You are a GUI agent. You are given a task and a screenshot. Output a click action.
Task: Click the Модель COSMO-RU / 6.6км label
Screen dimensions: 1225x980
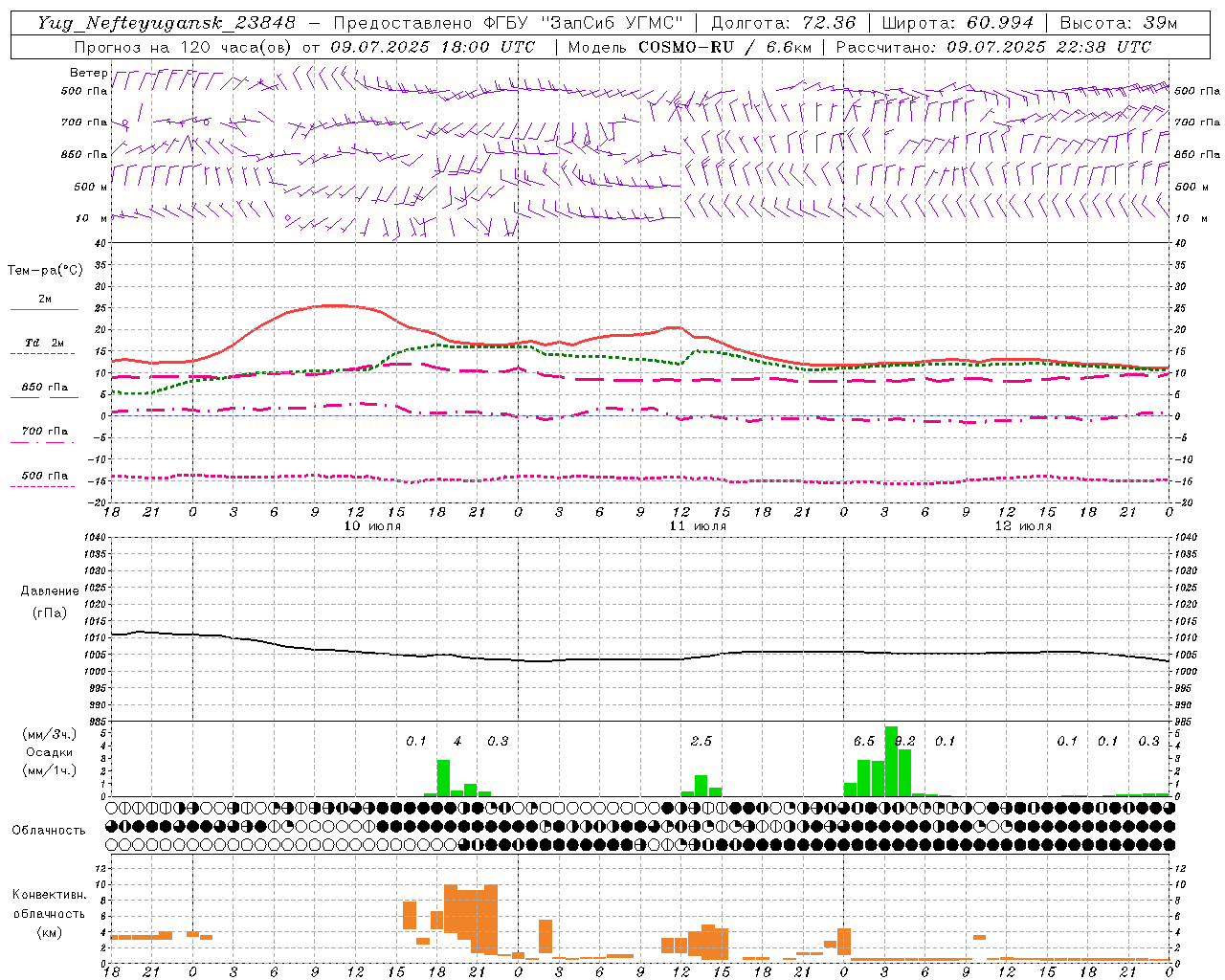click(x=689, y=47)
